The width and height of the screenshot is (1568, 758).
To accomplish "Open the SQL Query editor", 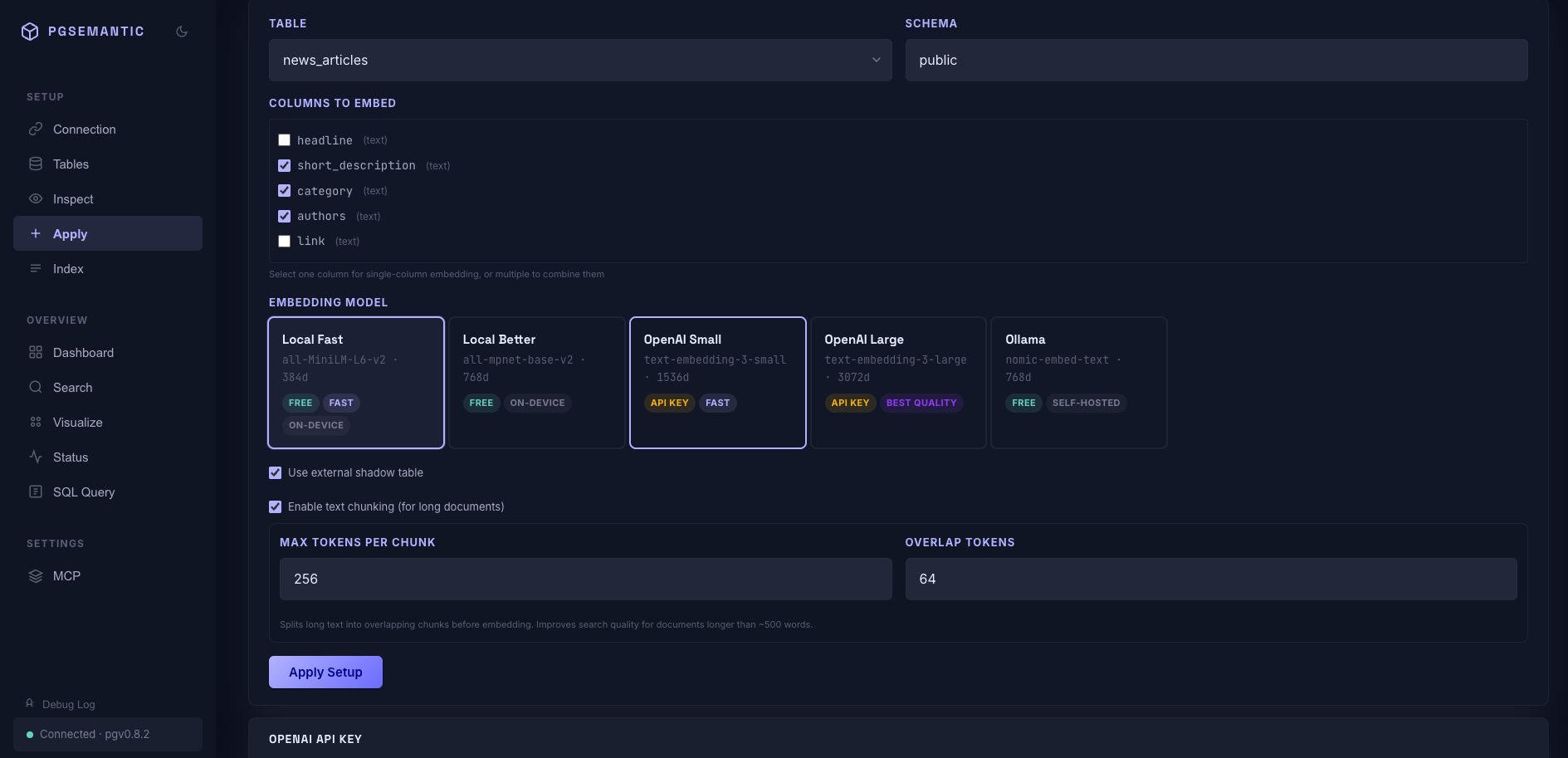I will [83, 491].
